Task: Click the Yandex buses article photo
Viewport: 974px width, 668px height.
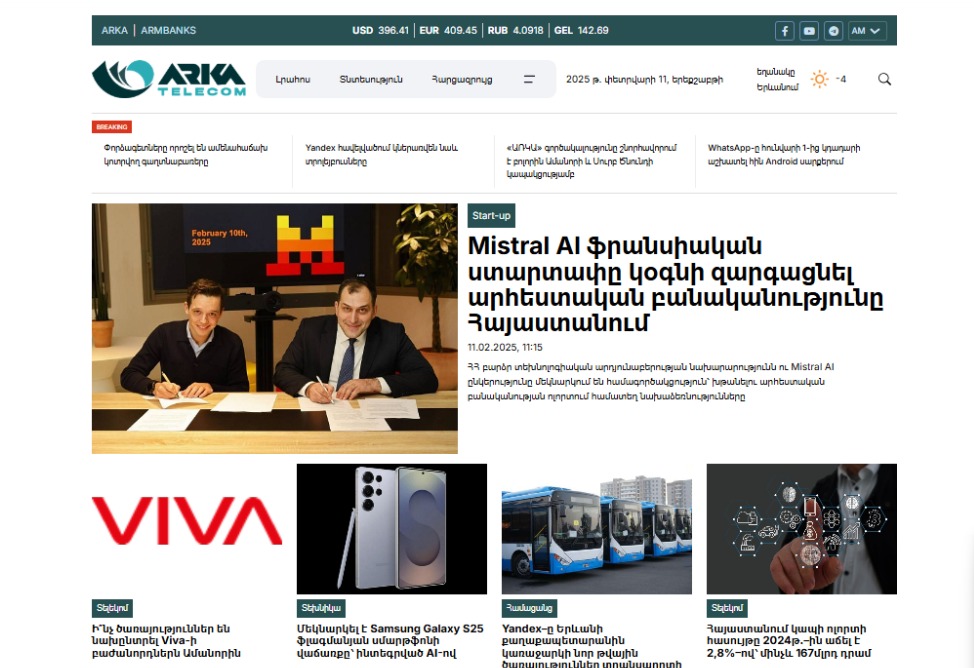Action: [596, 528]
